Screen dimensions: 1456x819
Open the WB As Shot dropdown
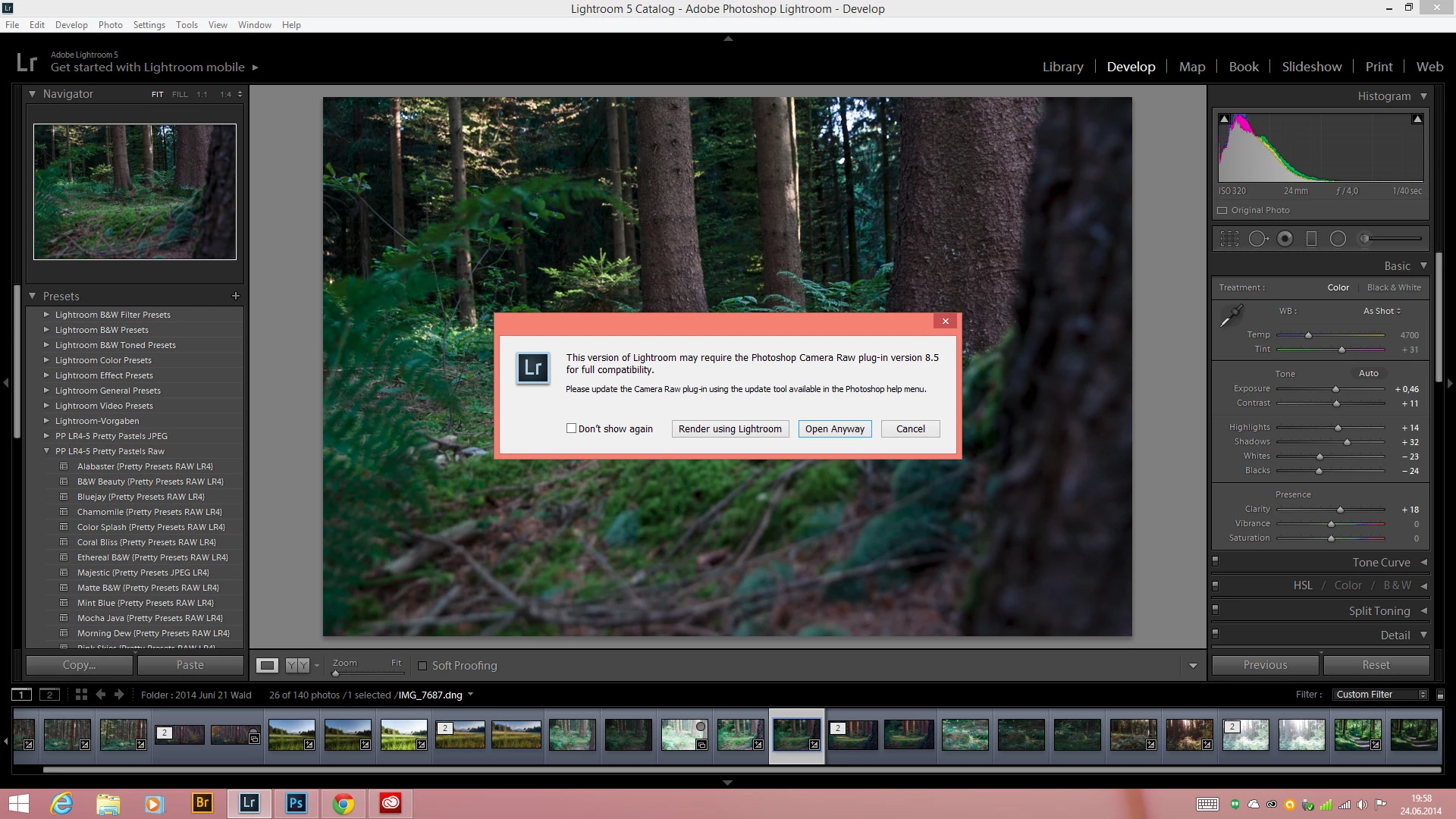1382,311
